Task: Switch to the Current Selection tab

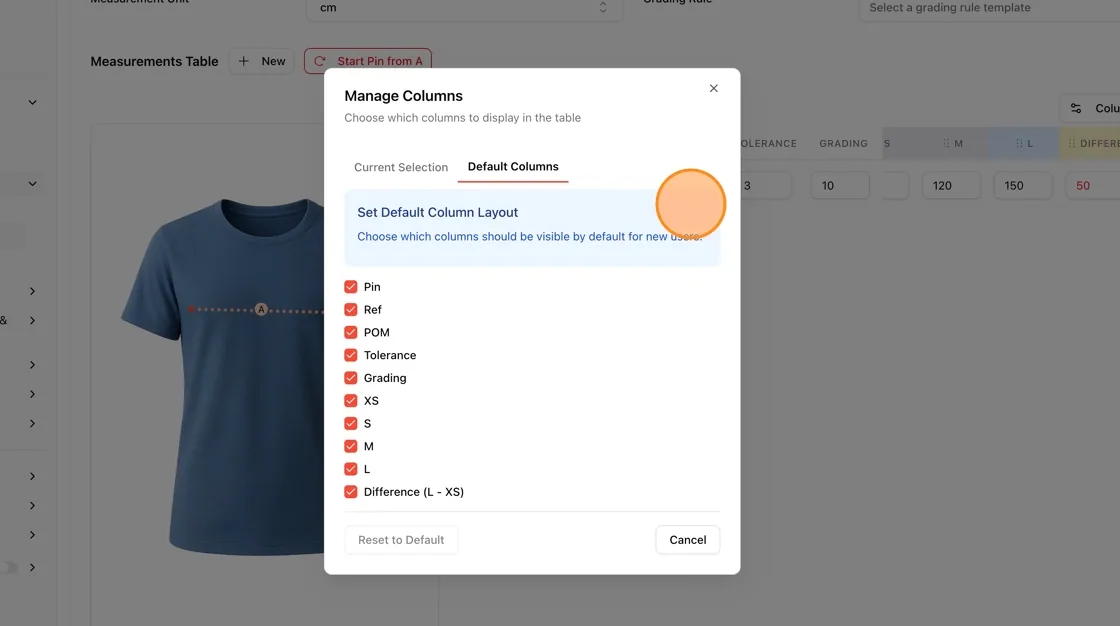Action: (x=401, y=167)
